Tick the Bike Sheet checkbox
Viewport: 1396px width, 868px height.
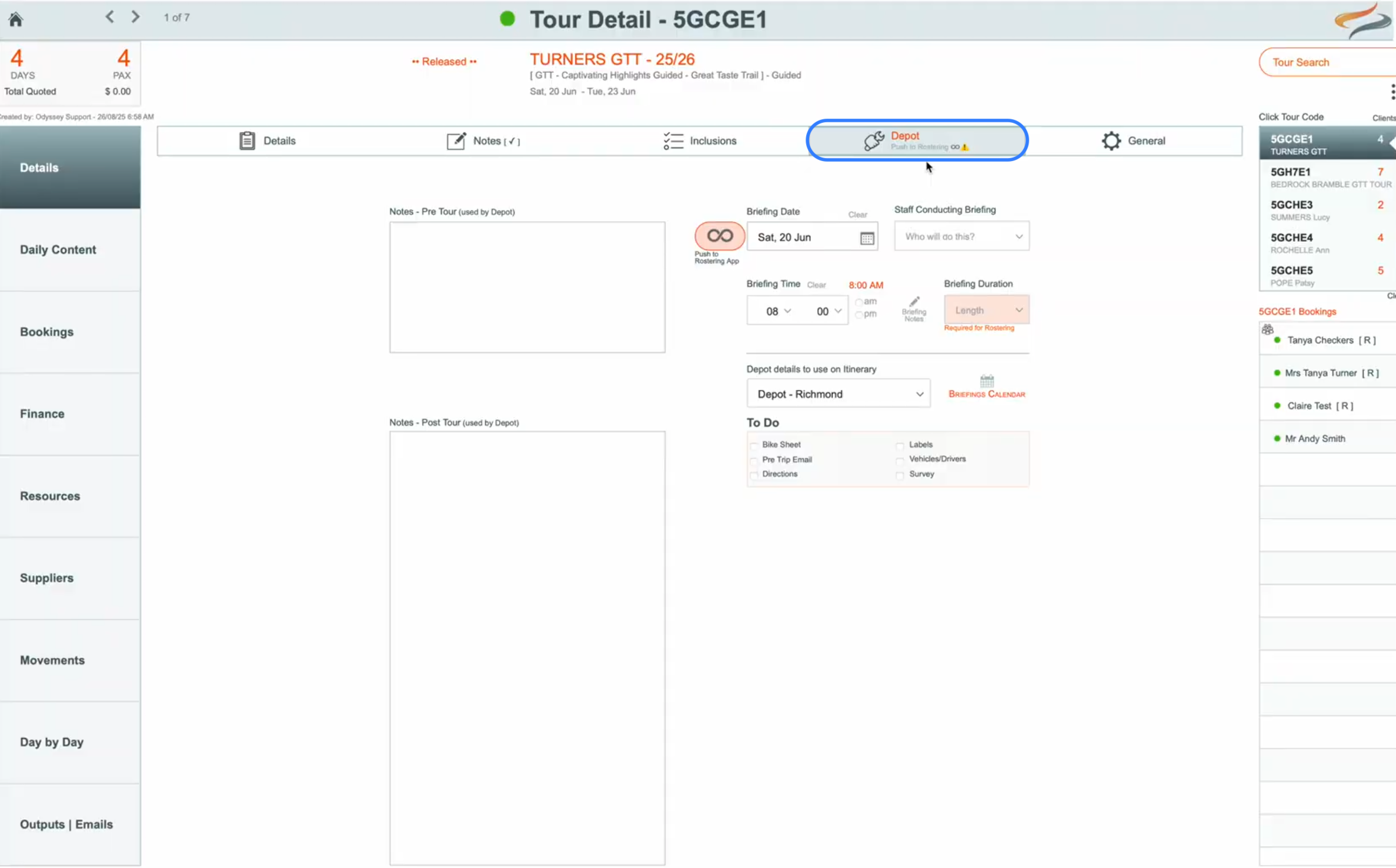[754, 446]
